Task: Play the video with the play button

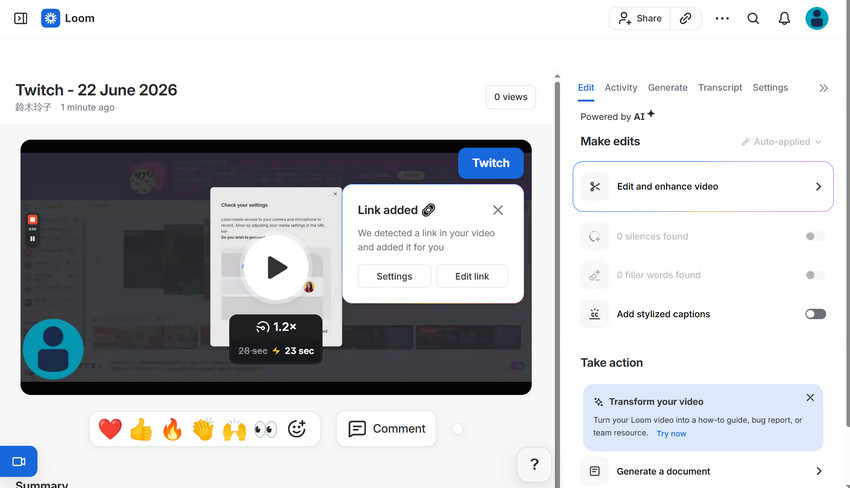Action: [276, 267]
